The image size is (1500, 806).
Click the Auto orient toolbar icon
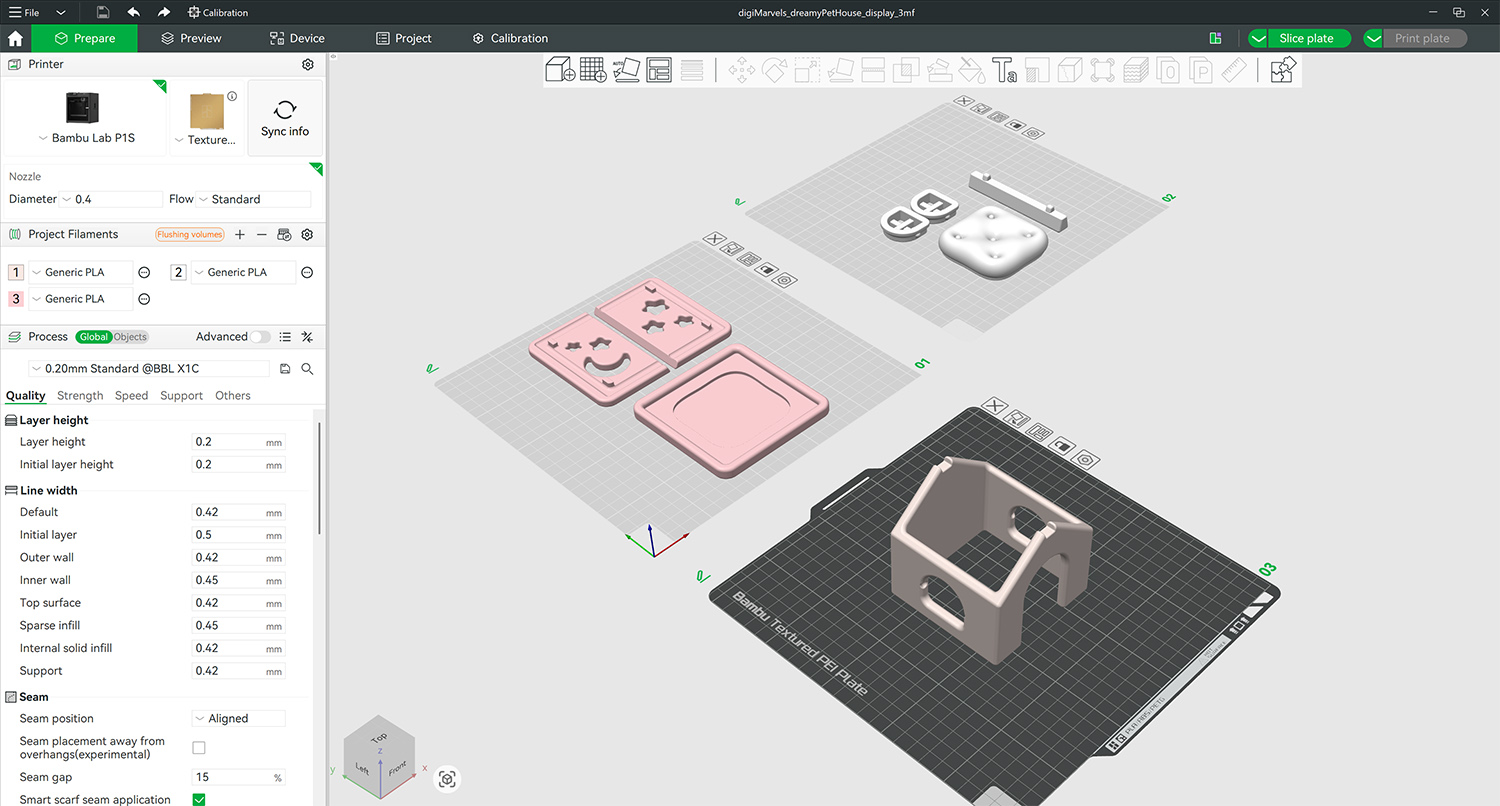tap(626, 70)
